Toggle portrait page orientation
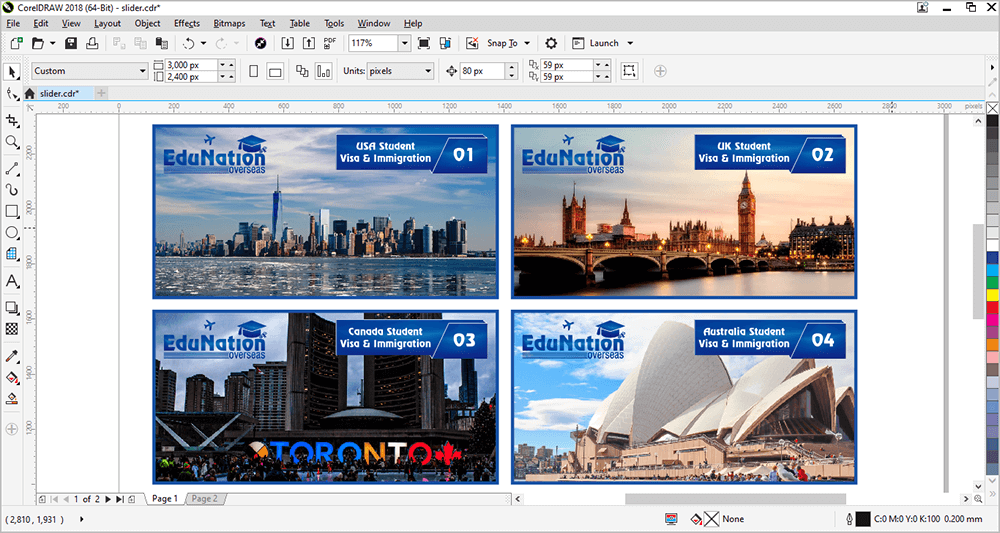The width and height of the screenshot is (1000, 533). point(254,71)
